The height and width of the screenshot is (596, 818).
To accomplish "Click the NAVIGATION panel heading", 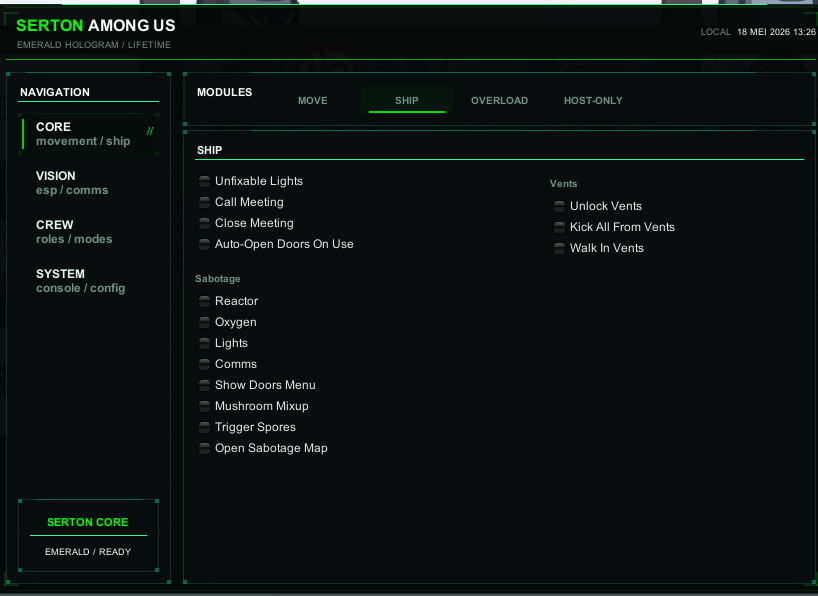I will [x=55, y=92].
